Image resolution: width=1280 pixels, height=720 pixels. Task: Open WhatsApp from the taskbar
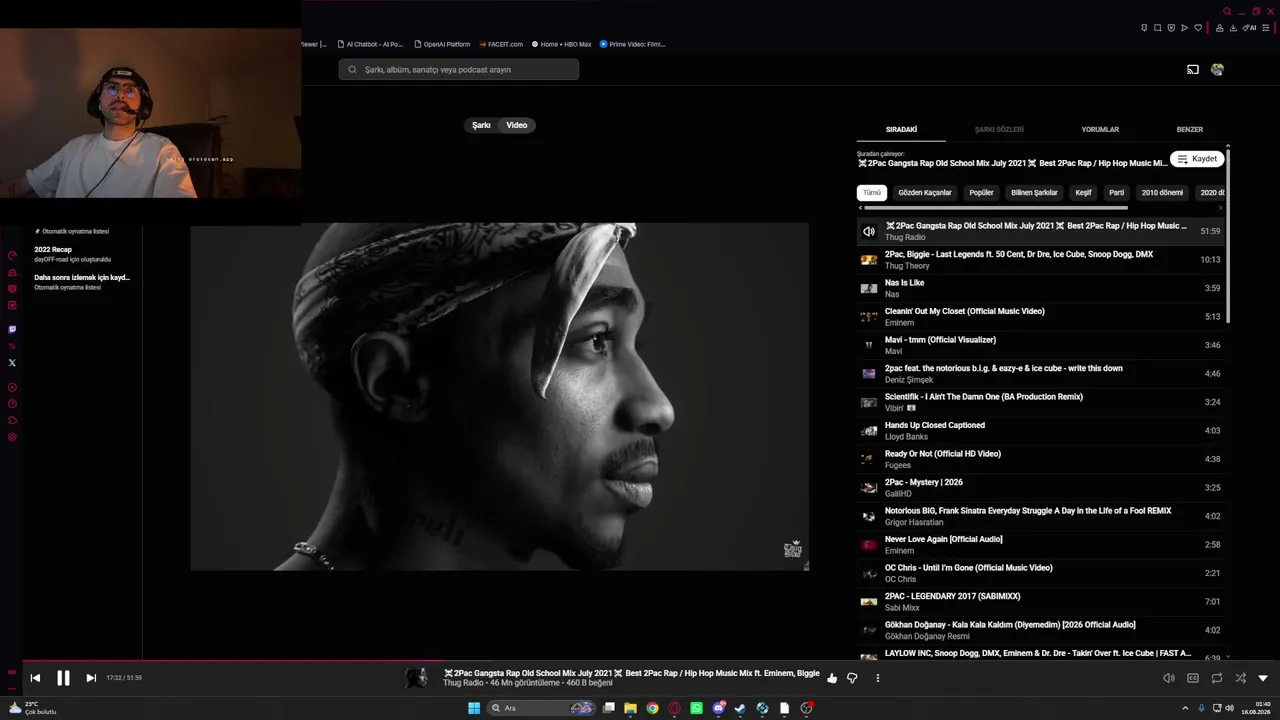click(697, 708)
